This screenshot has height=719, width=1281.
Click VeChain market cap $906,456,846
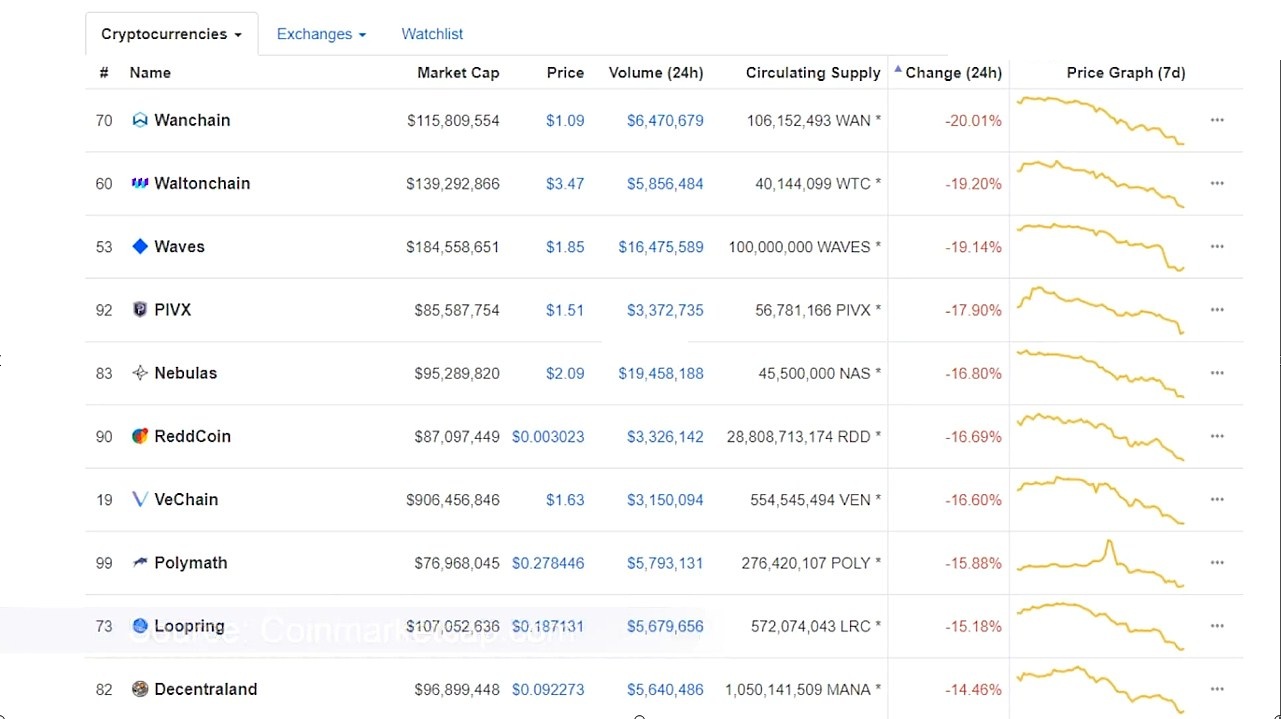point(453,499)
